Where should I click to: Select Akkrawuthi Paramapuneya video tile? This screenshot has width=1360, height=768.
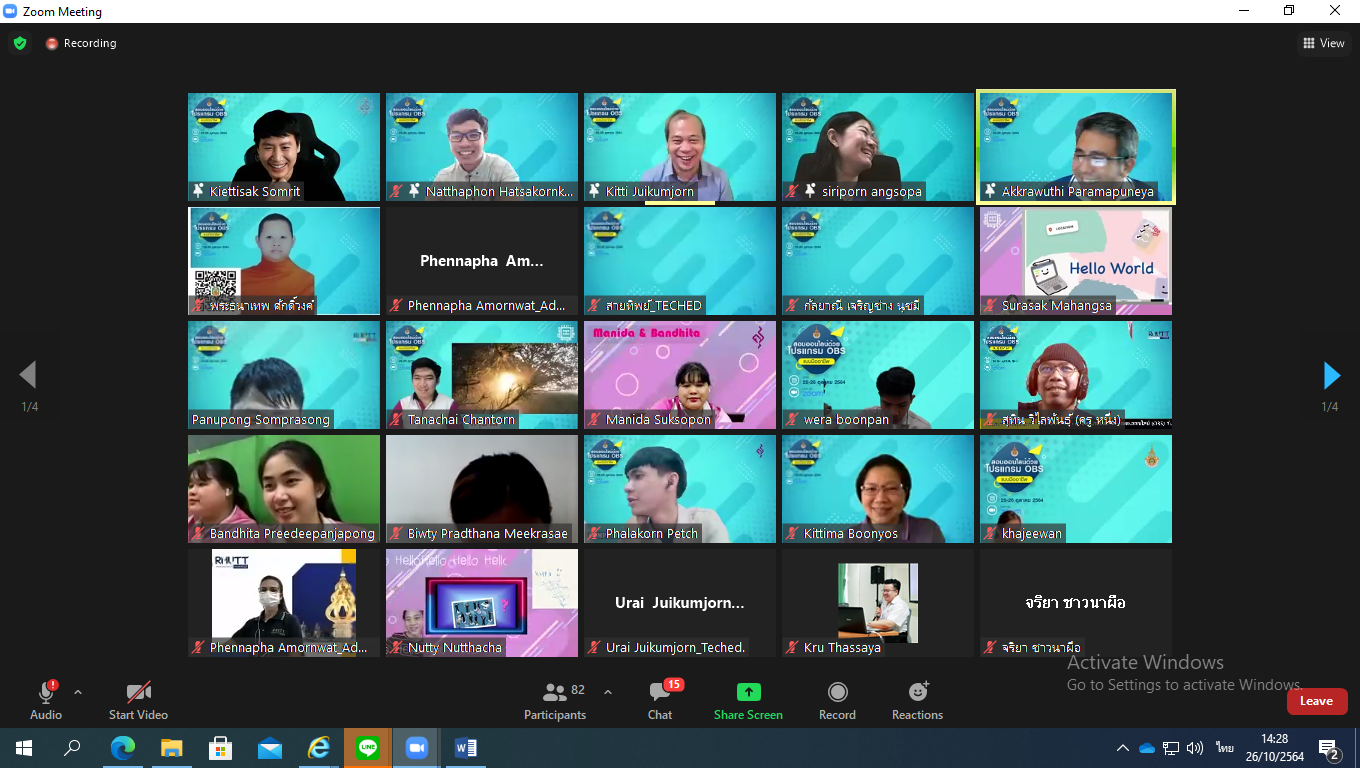pos(1076,147)
